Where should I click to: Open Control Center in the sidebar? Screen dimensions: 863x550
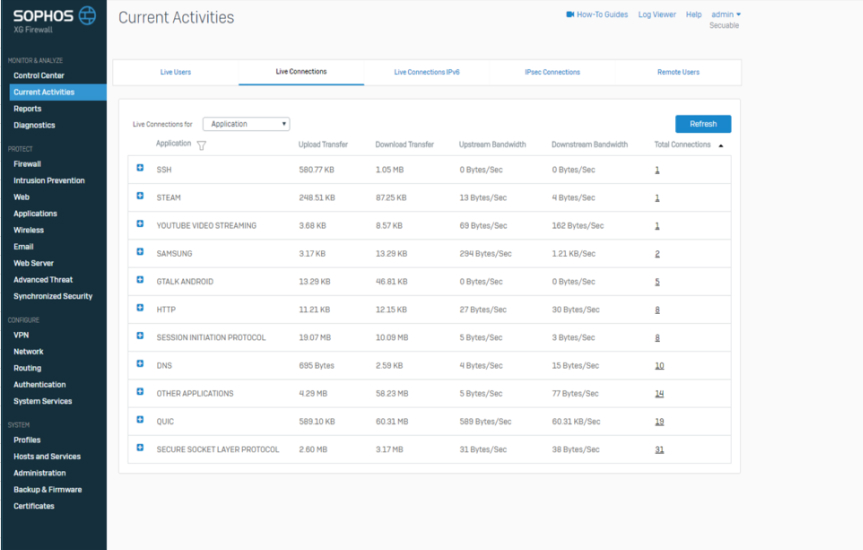click(x=39, y=76)
